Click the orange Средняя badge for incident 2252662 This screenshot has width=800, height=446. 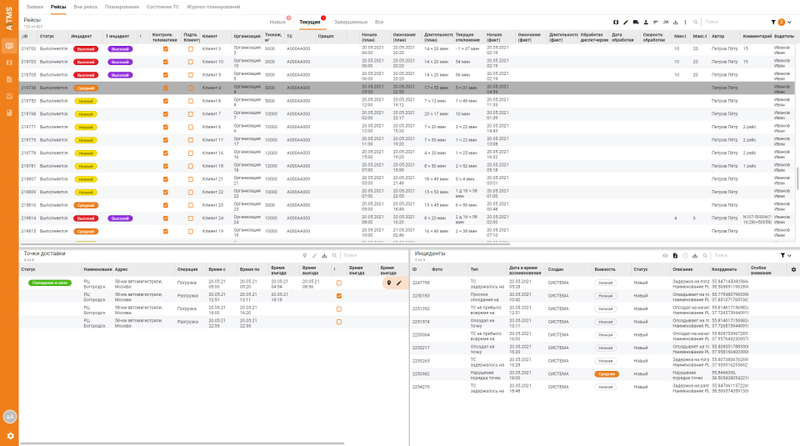pyautogui.click(x=606, y=374)
